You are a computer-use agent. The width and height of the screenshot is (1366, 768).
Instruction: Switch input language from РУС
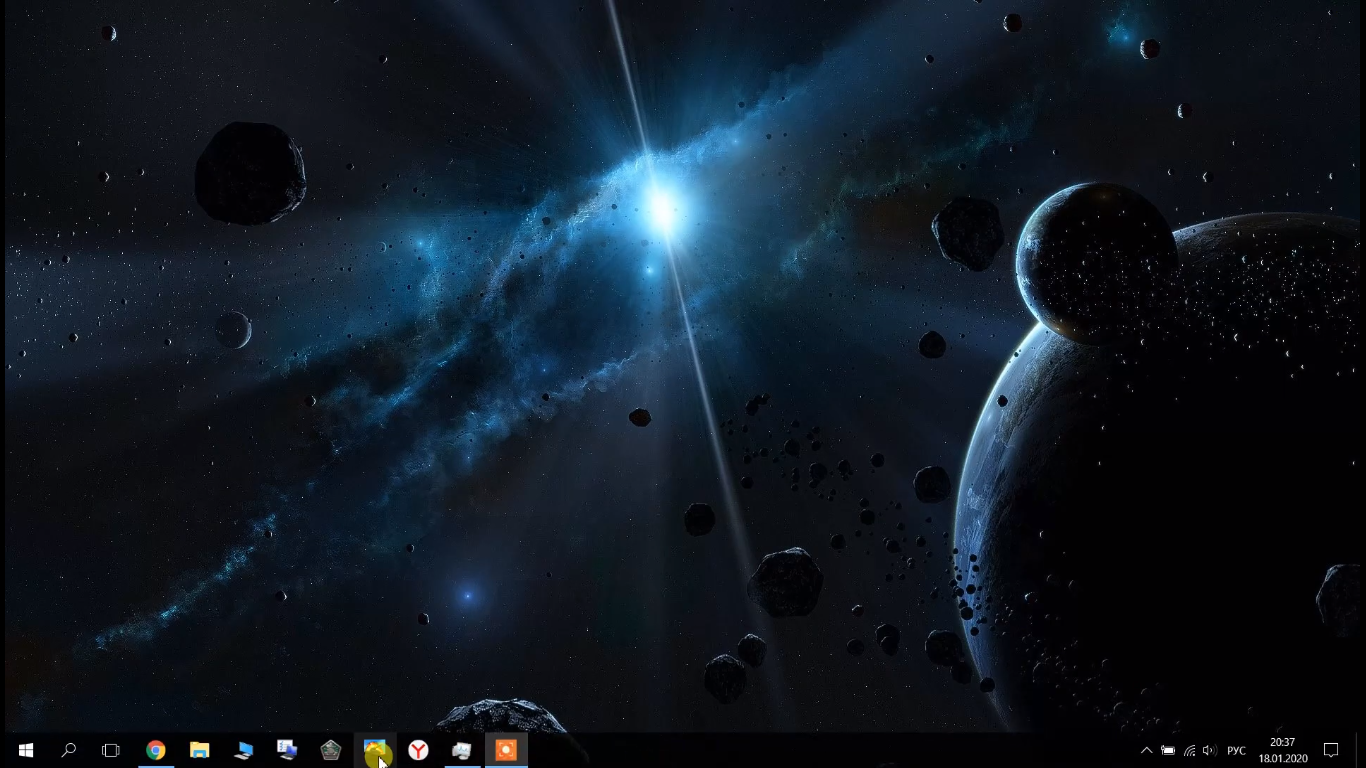point(1236,750)
